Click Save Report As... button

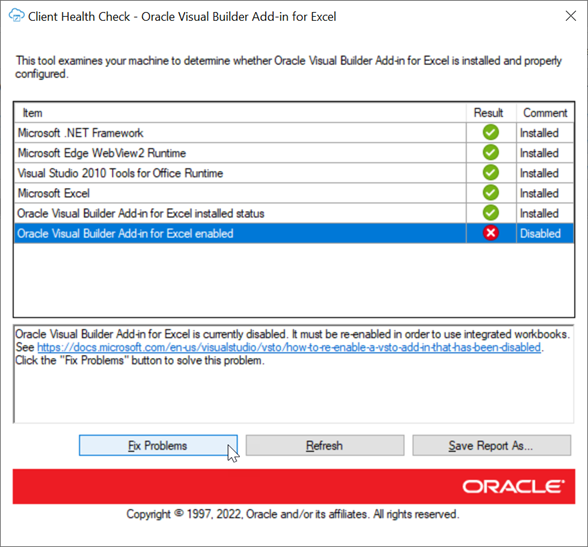[492, 445]
